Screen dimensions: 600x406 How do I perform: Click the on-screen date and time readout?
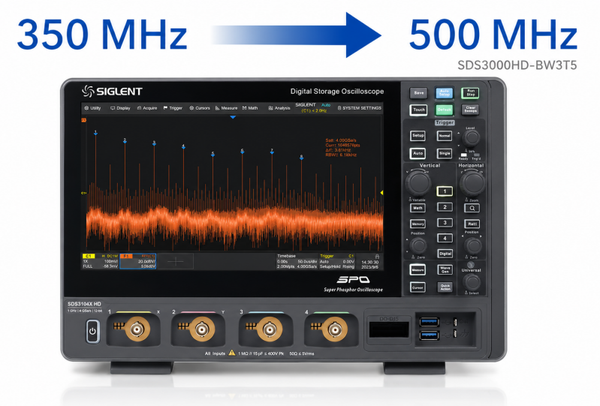pos(370,264)
